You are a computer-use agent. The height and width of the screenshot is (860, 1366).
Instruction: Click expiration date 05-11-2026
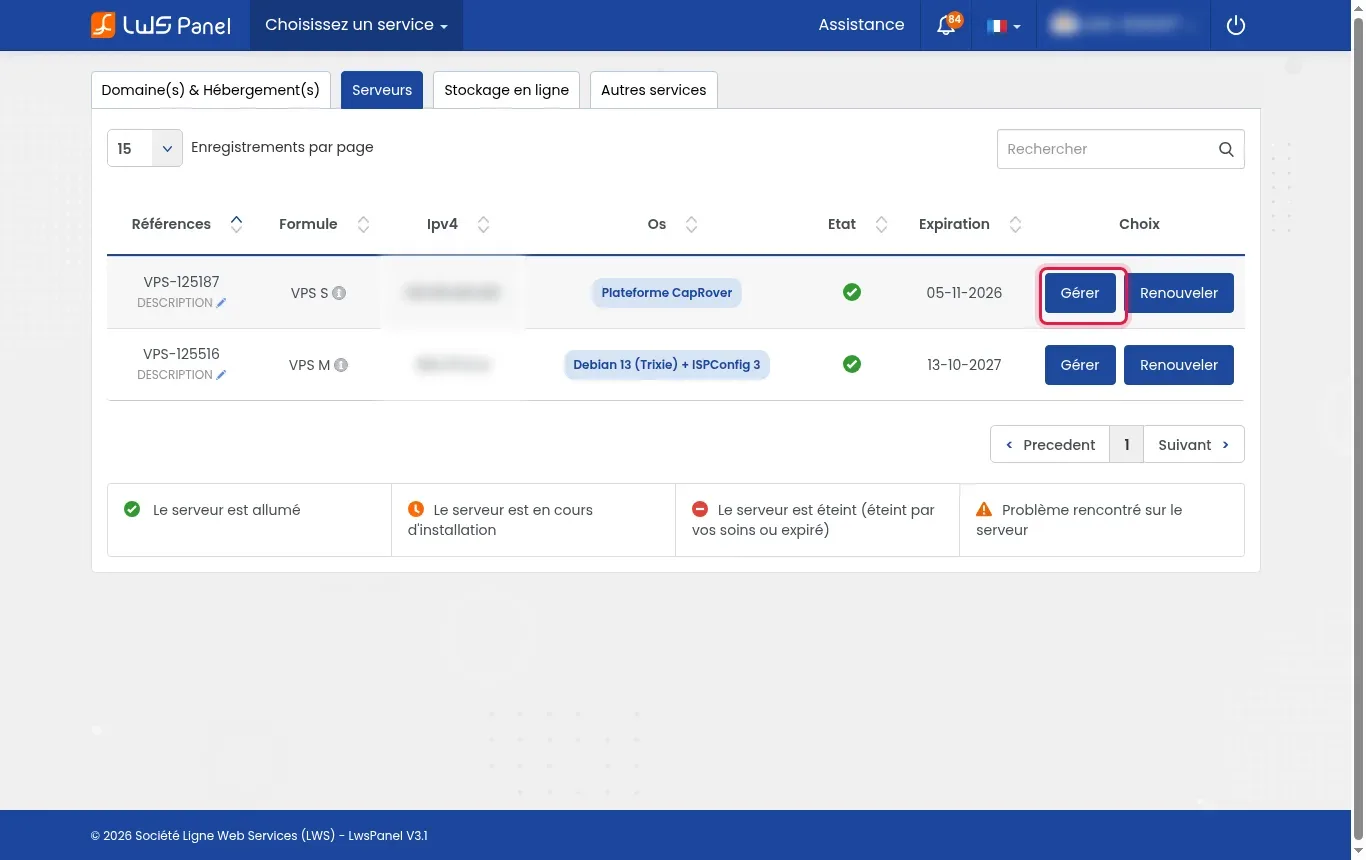pos(964,293)
